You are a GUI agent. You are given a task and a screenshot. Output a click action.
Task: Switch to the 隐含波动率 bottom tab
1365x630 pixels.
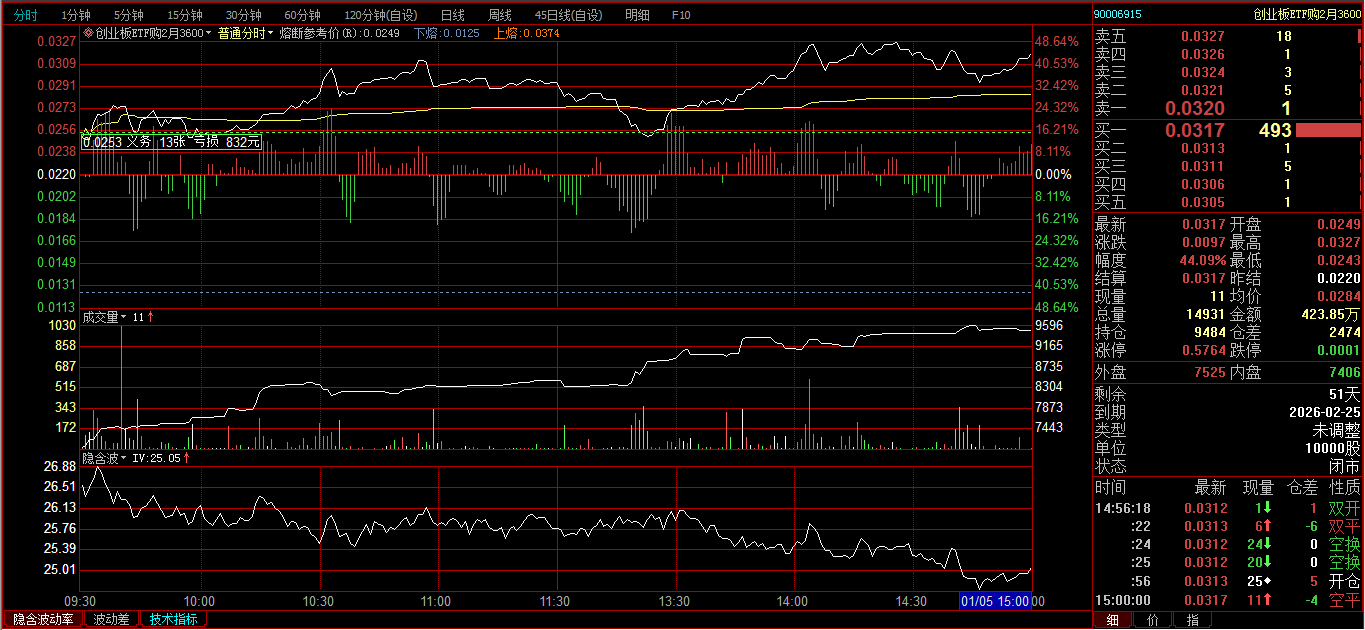[43, 619]
